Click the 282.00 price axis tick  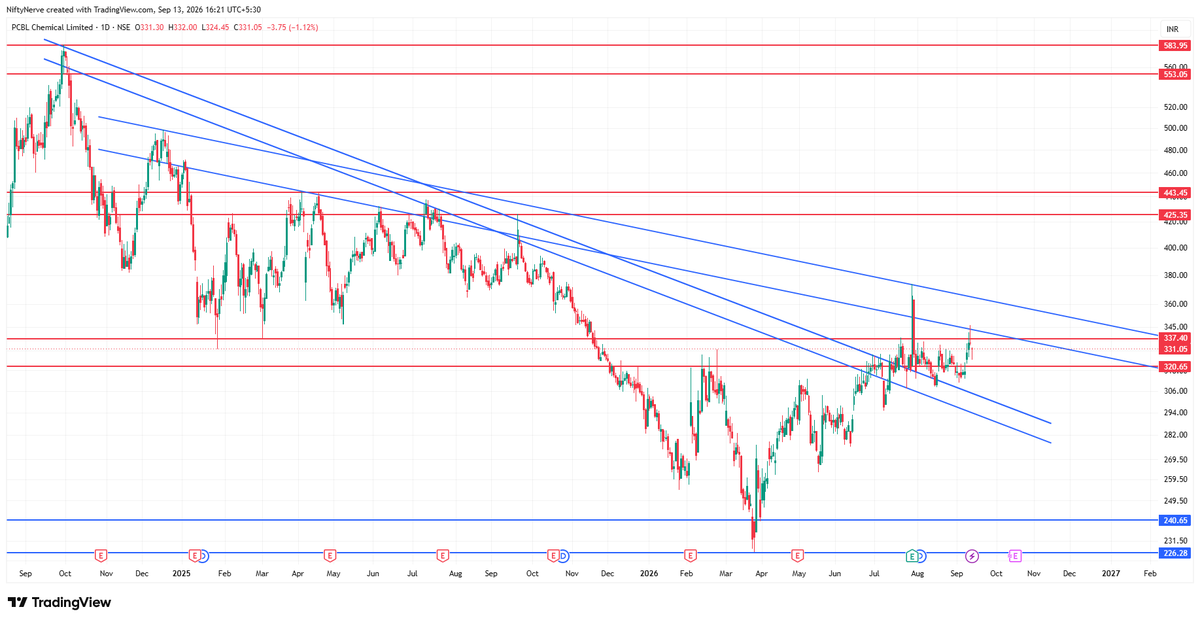tap(1175, 435)
